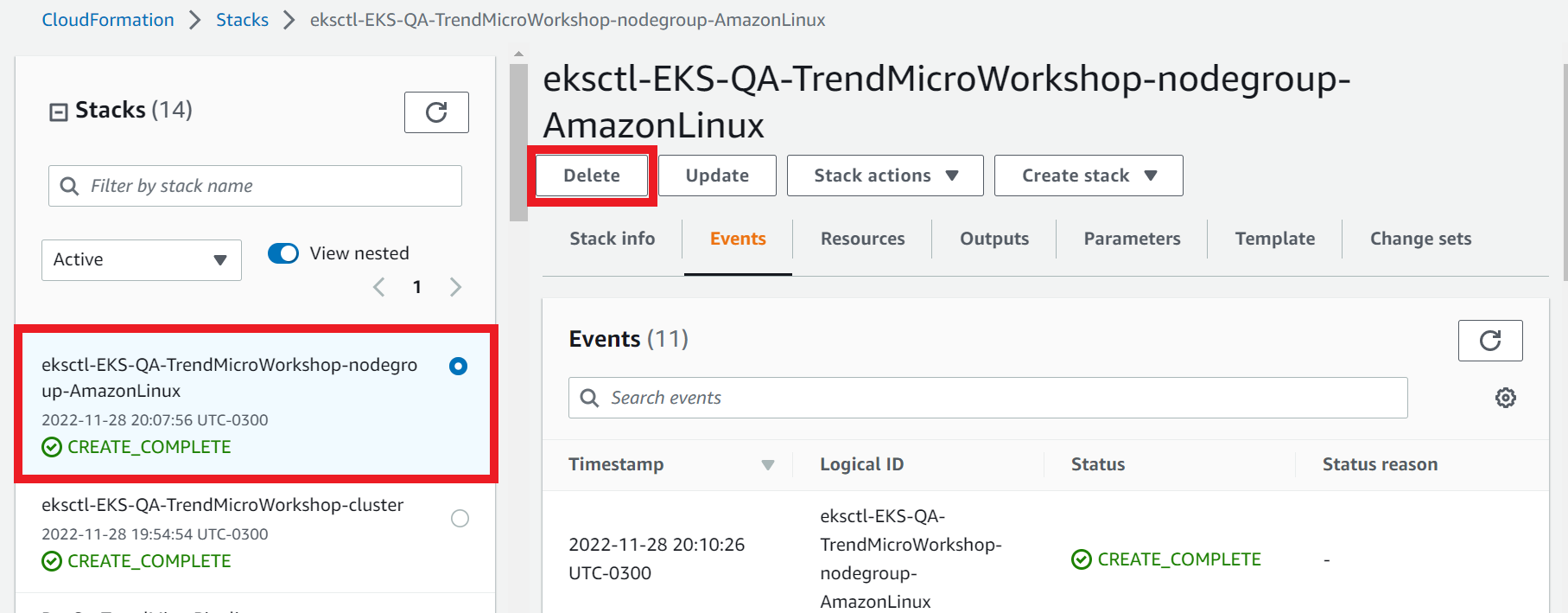Expand the Create stack dropdown
Viewport: 1568px width, 613px height.
click(1089, 176)
